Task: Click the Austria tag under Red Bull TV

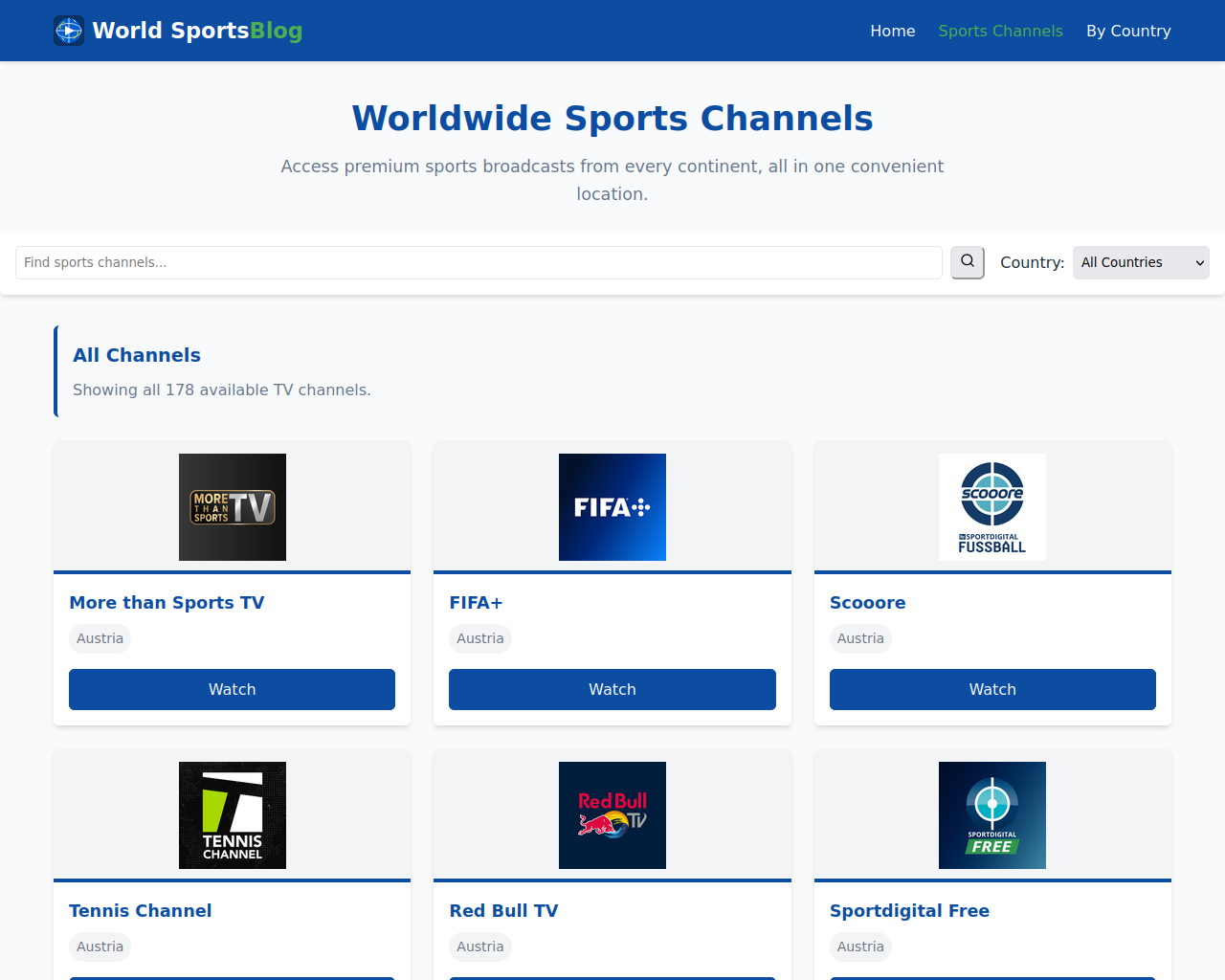Action: [x=479, y=947]
